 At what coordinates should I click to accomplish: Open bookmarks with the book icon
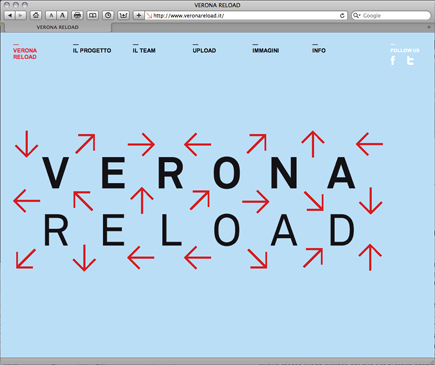93,15
